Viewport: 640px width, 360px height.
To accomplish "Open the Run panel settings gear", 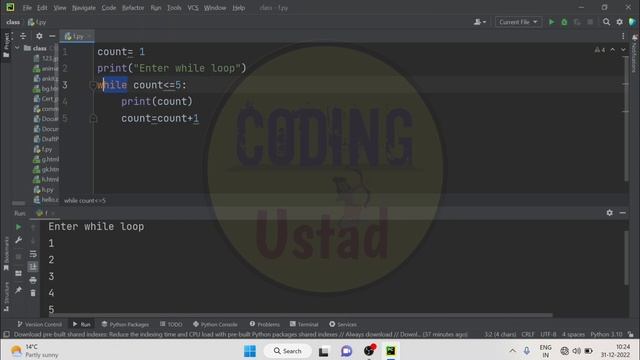I will point(609,213).
